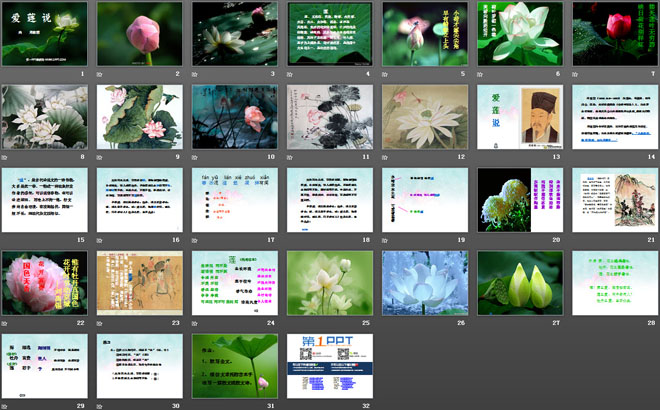Click the animation star icon under slide 22
Viewport: 660px width, 410px height.
(5, 323)
